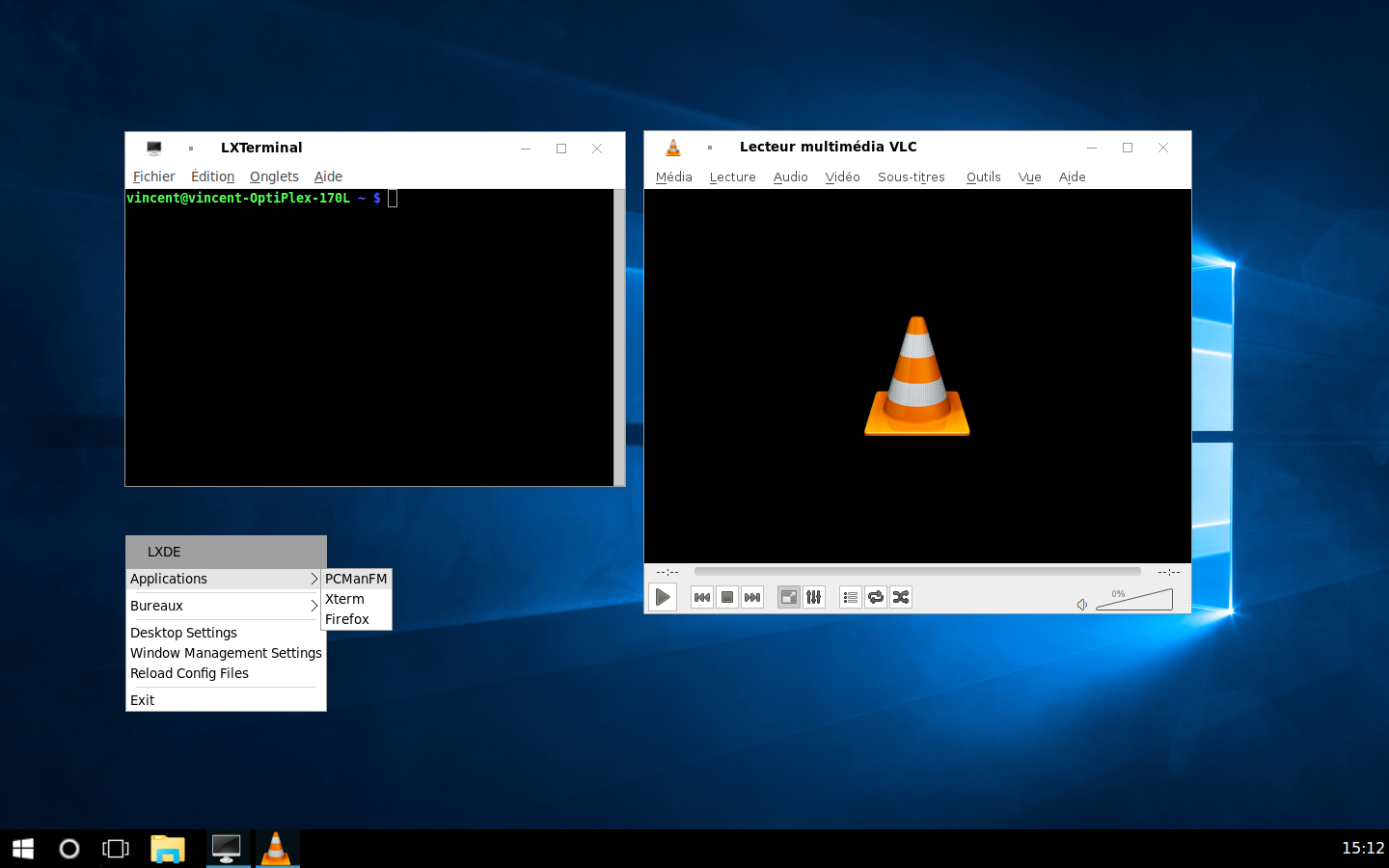Open VLC Vue menu

point(1030,176)
